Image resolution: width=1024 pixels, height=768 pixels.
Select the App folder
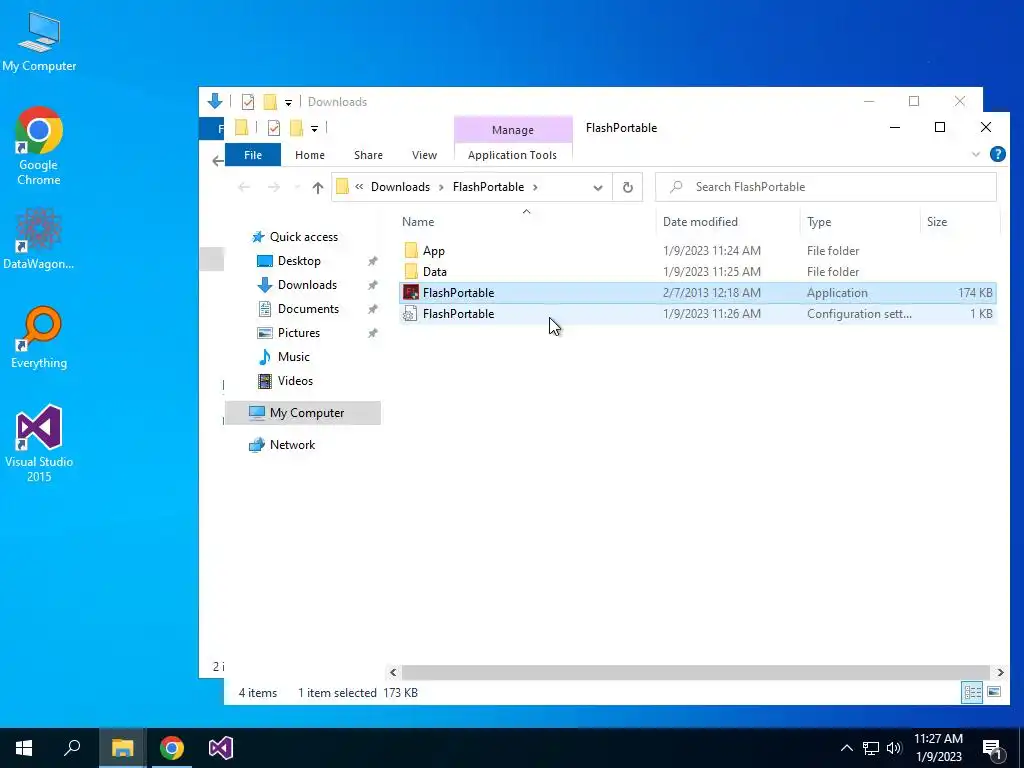click(697, 251)
